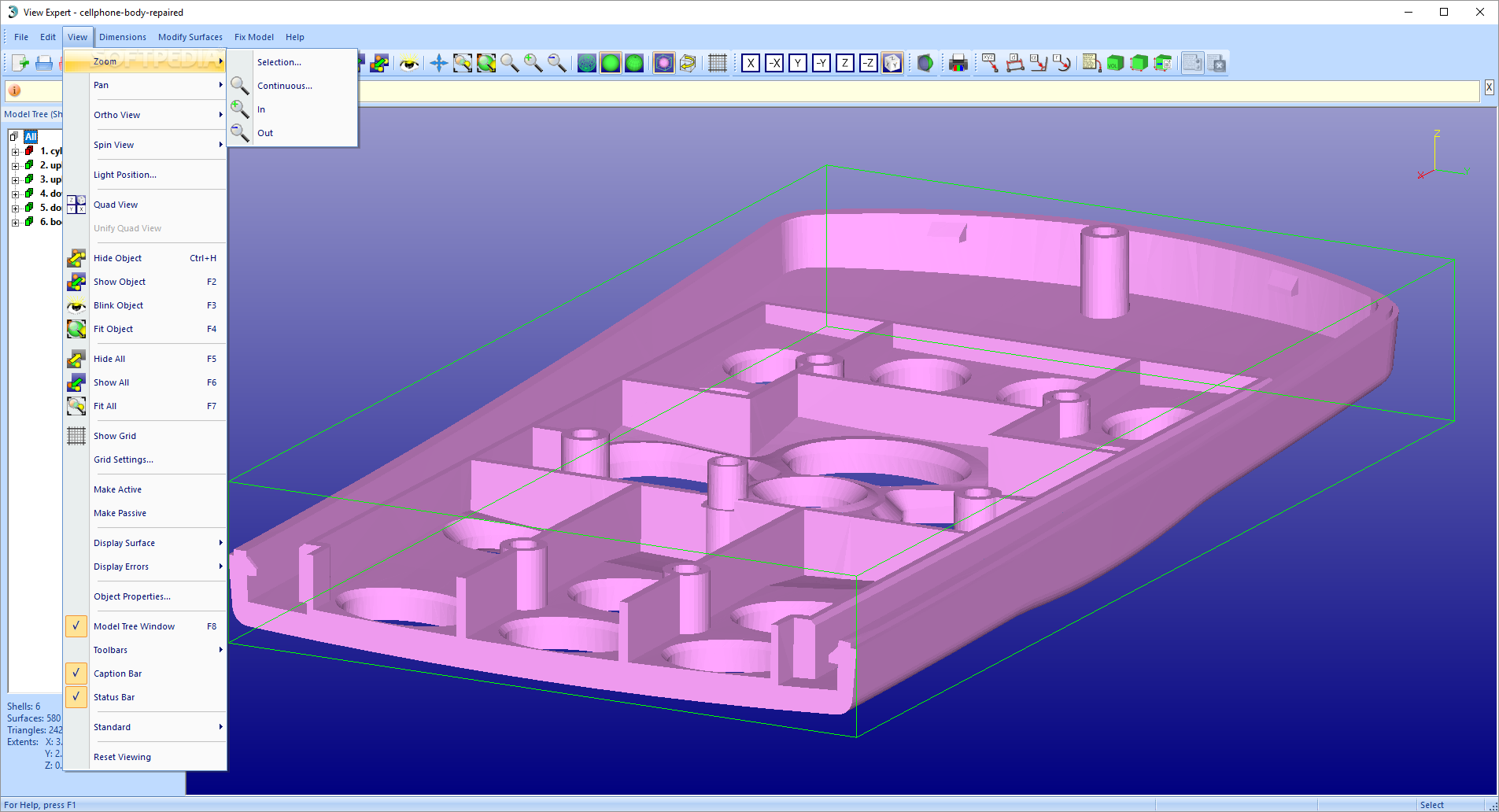Click Object Properties... menu entry
1499x812 pixels.
pyautogui.click(x=145, y=596)
